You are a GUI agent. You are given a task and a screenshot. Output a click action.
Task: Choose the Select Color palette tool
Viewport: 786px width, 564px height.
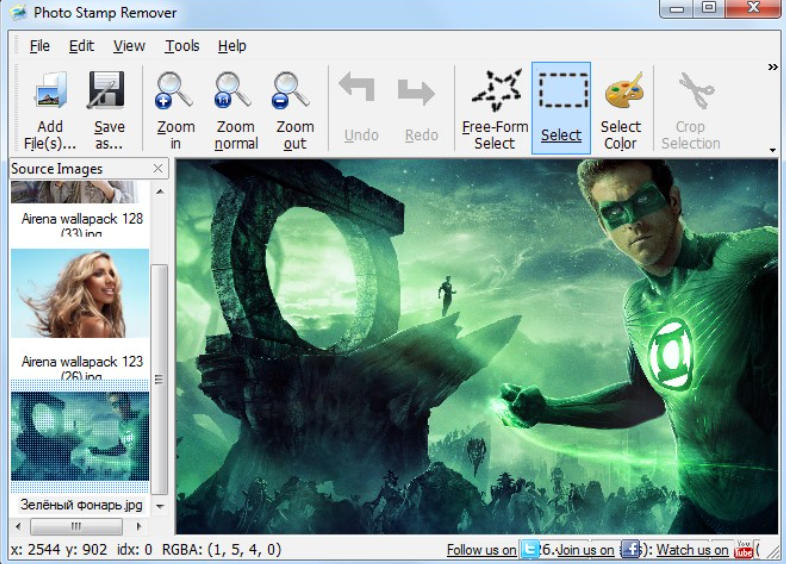pos(621,92)
